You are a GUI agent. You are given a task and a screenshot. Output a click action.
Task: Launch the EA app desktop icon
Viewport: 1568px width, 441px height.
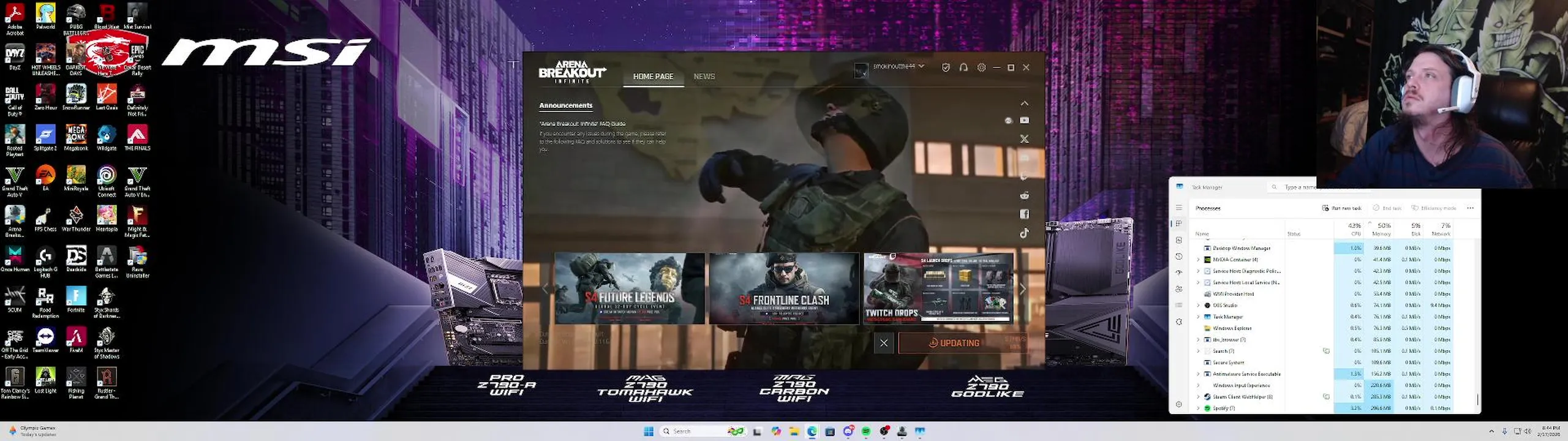point(45,178)
